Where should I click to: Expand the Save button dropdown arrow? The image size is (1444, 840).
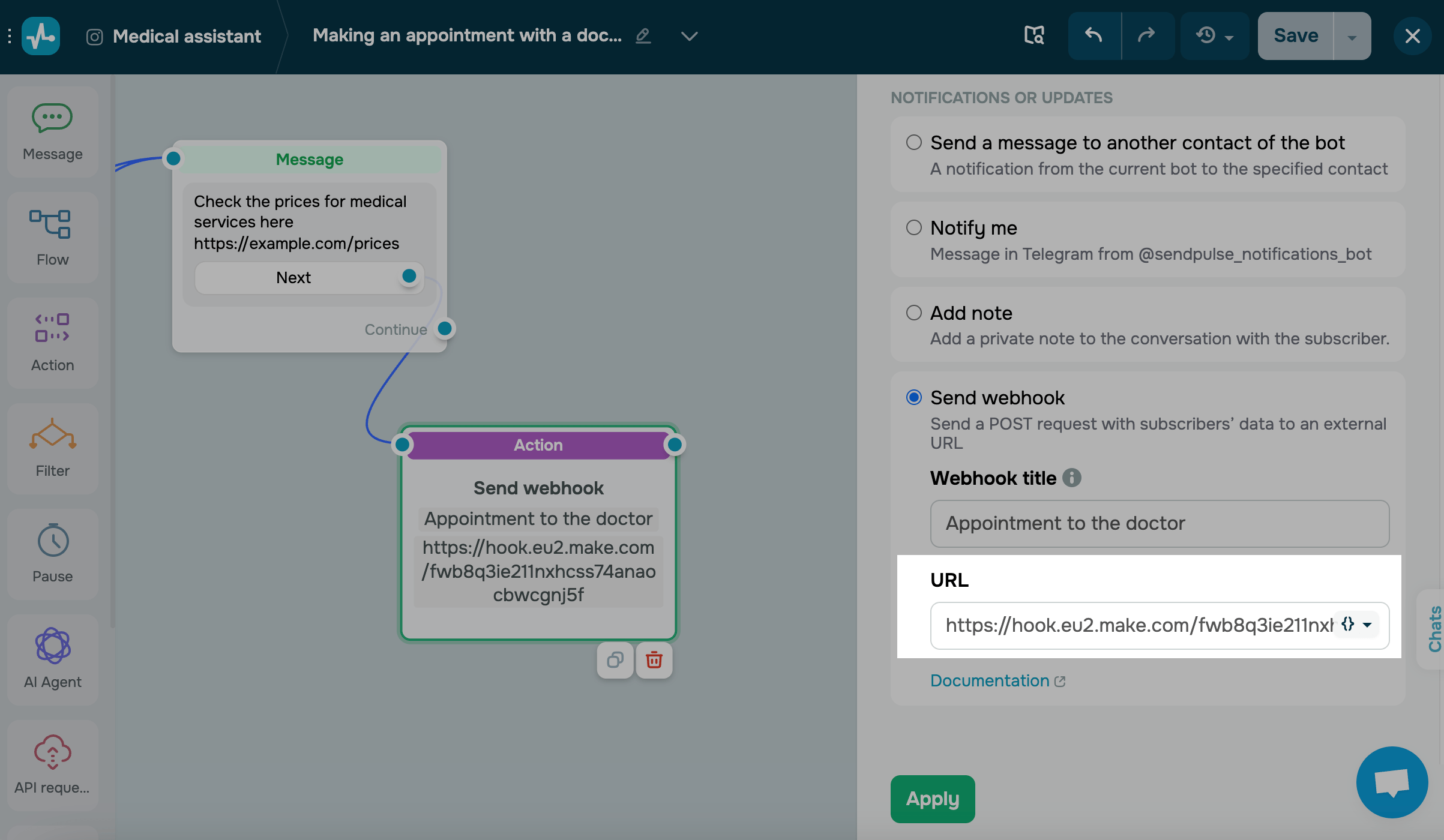click(1352, 37)
